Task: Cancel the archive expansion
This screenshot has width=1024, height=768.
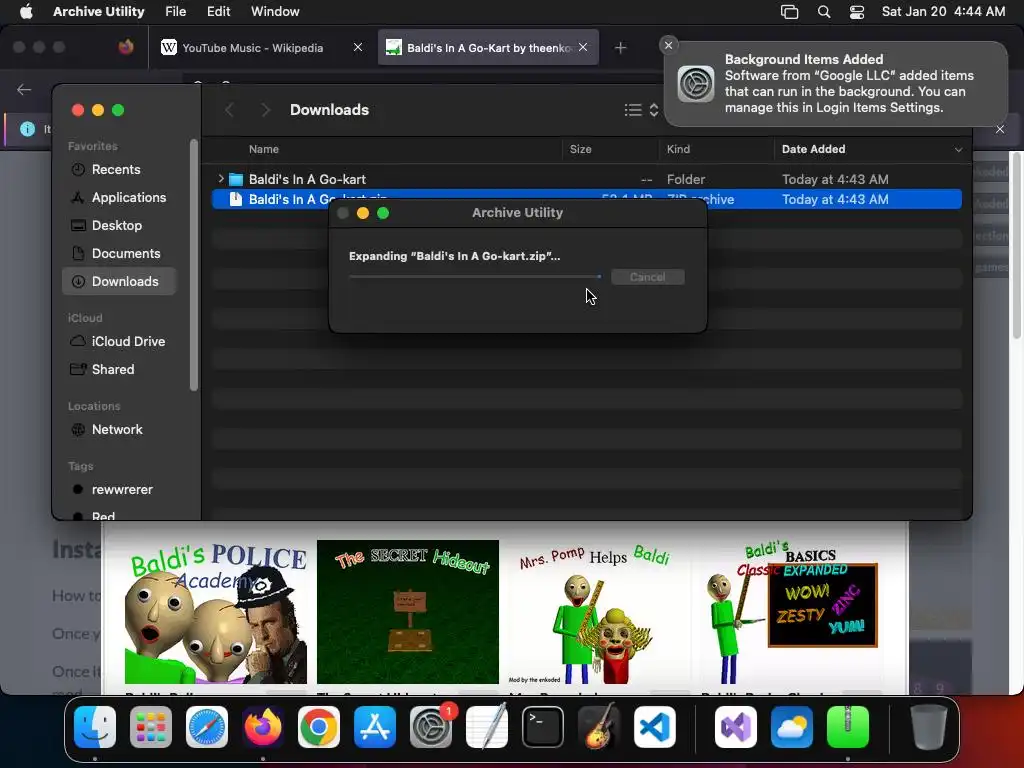Action: pos(648,277)
